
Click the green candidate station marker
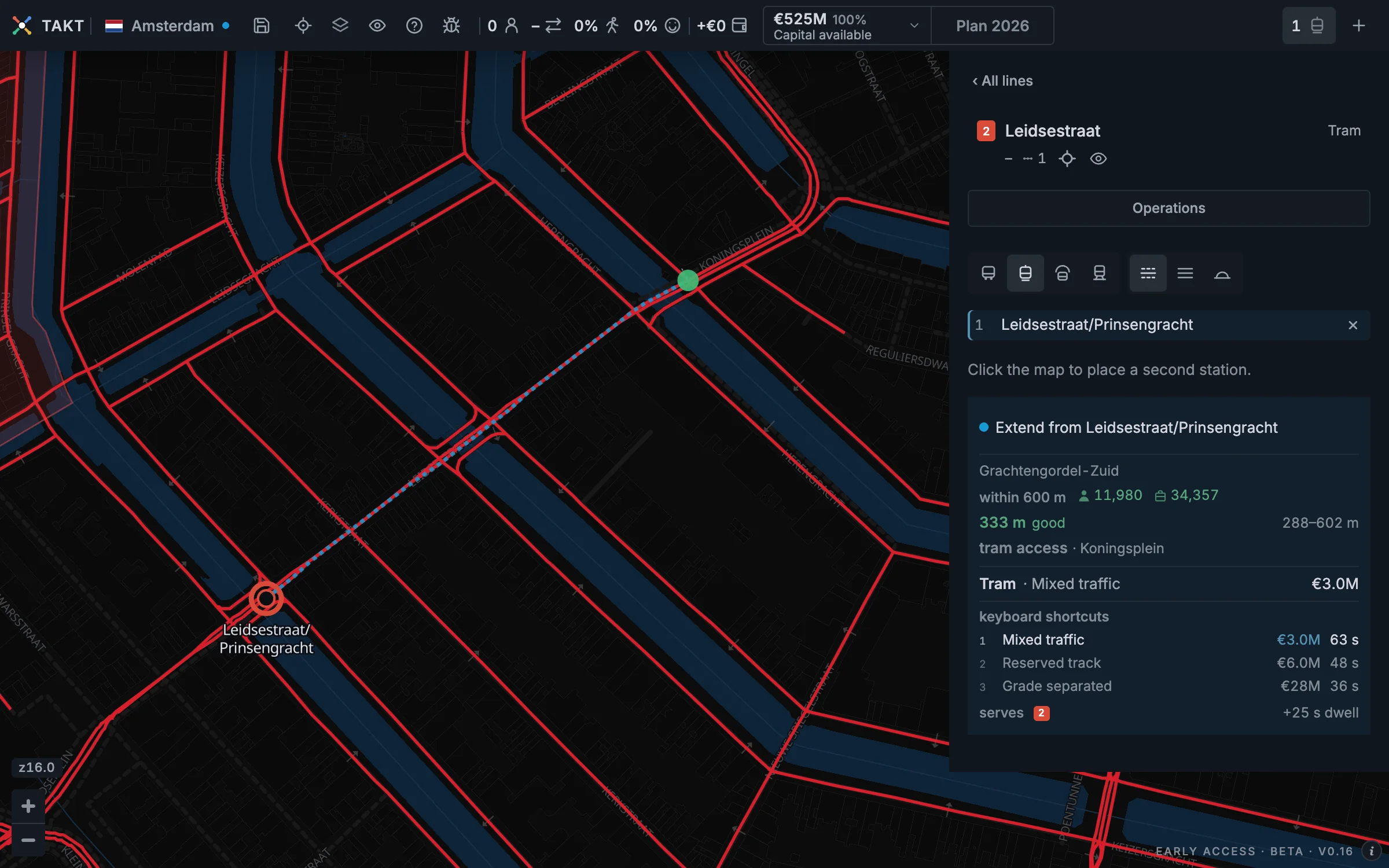[x=688, y=281]
